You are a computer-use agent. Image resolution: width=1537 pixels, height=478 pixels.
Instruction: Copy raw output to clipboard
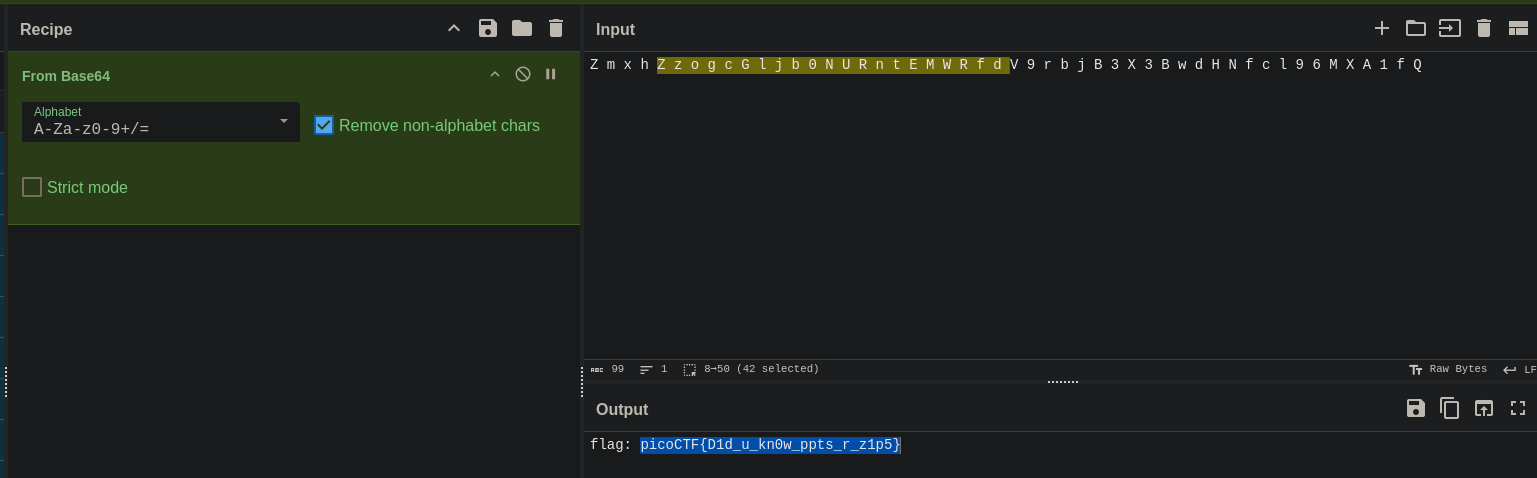tap(1450, 408)
